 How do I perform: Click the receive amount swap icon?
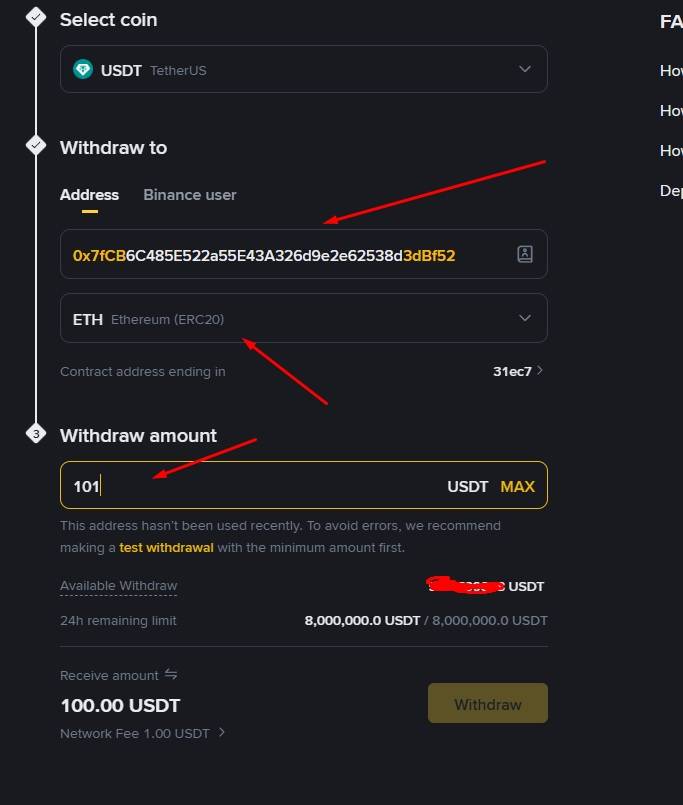pyautogui.click(x=171, y=675)
